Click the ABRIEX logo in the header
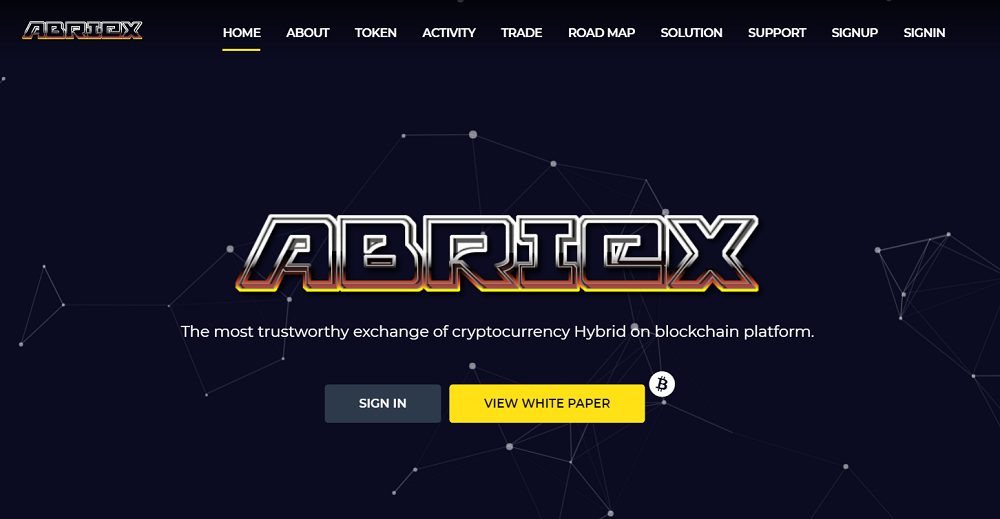This screenshot has width=1000, height=519. [x=82, y=30]
